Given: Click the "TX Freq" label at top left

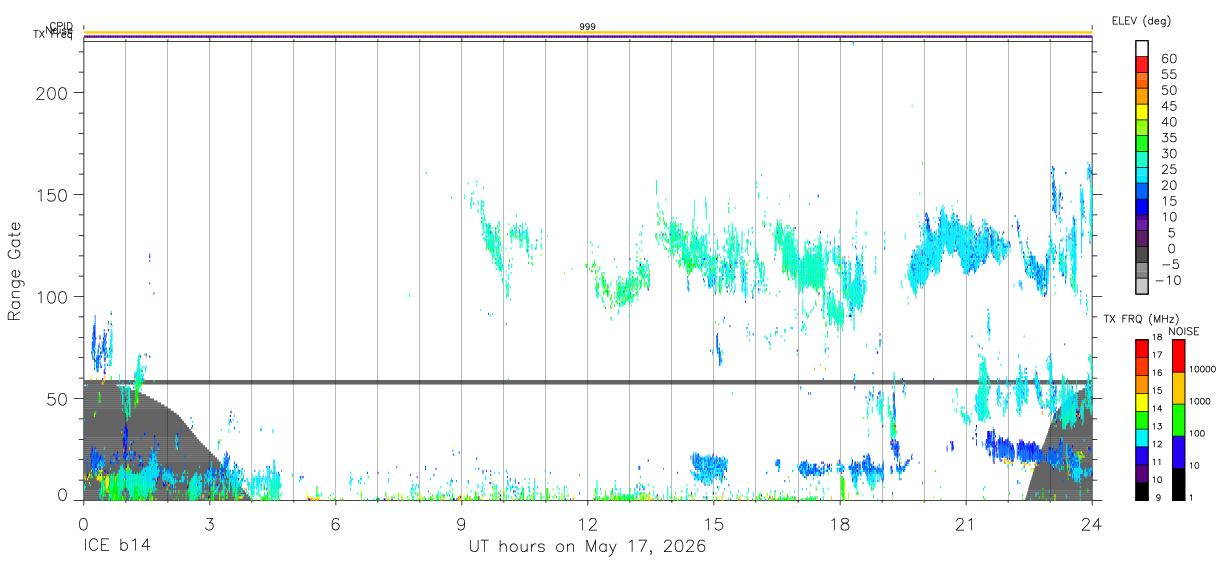Looking at the screenshot, I should click(x=53, y=35).
